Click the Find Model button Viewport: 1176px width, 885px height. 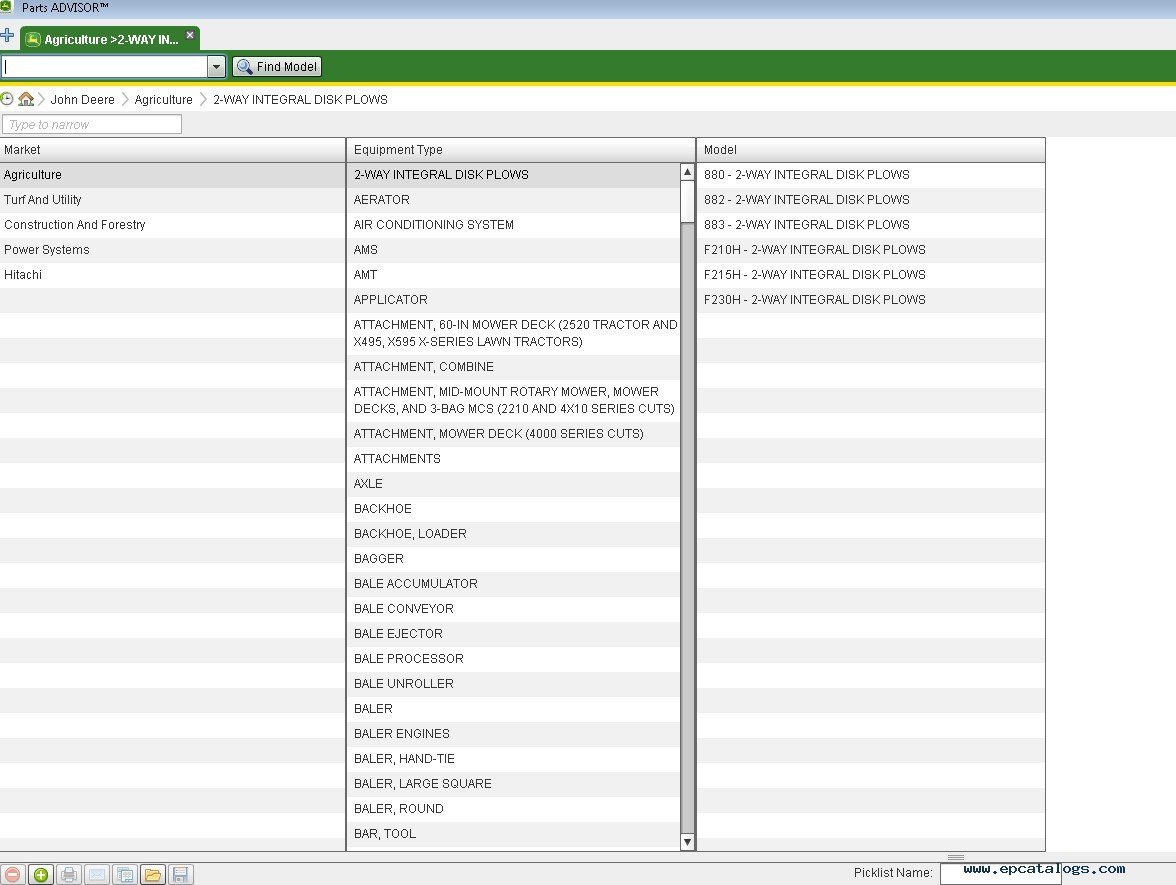pyautogui.click(x=276, y=66)
